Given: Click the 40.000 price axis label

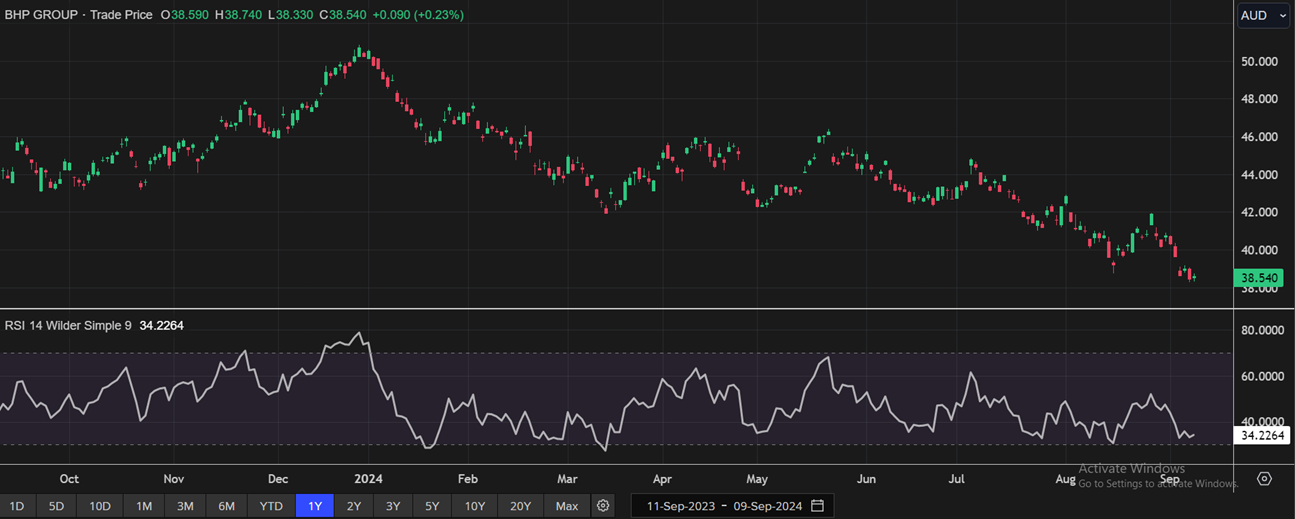Looking at the screenshot, I should click(x=1259, y=250).
